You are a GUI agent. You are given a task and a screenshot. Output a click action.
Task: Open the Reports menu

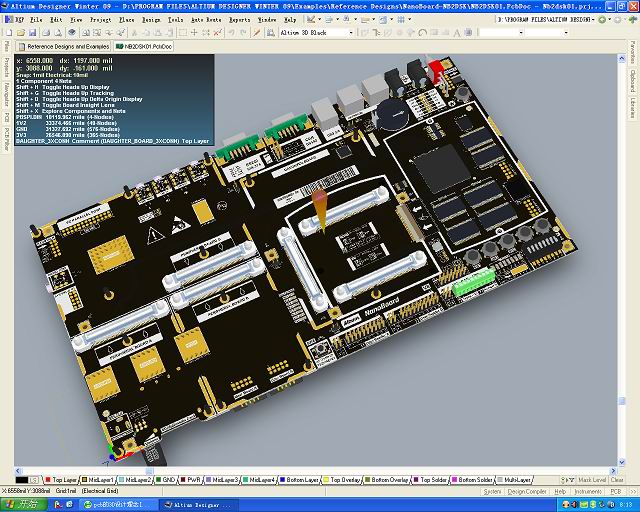point(240,20)
